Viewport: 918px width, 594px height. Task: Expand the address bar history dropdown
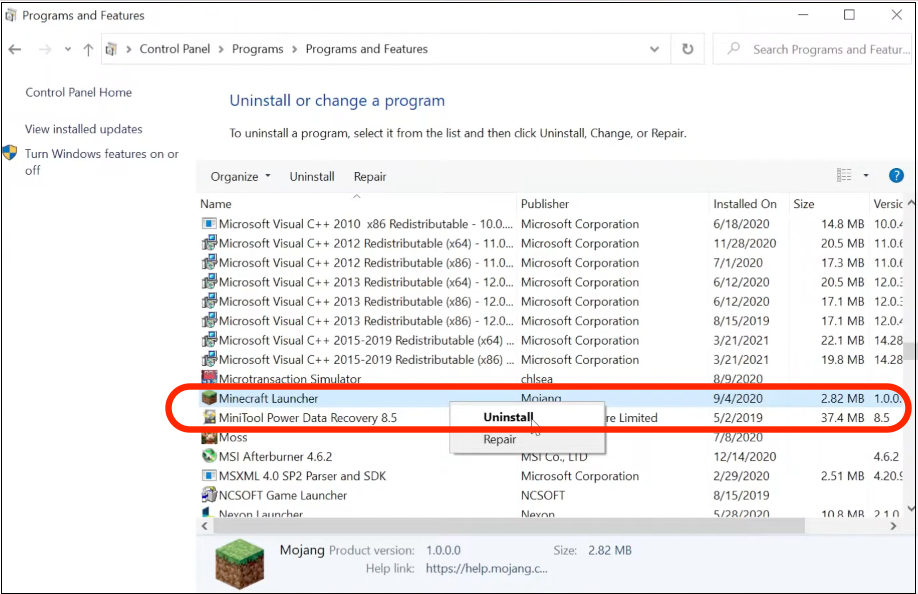coord(654,49)
